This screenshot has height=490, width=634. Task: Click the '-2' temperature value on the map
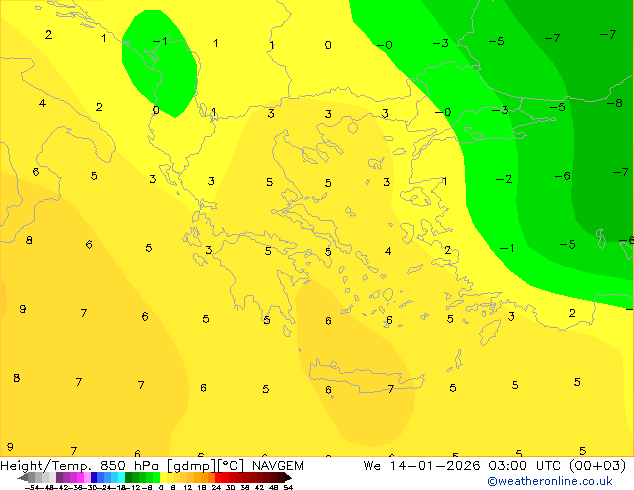(x=504, y=179)
